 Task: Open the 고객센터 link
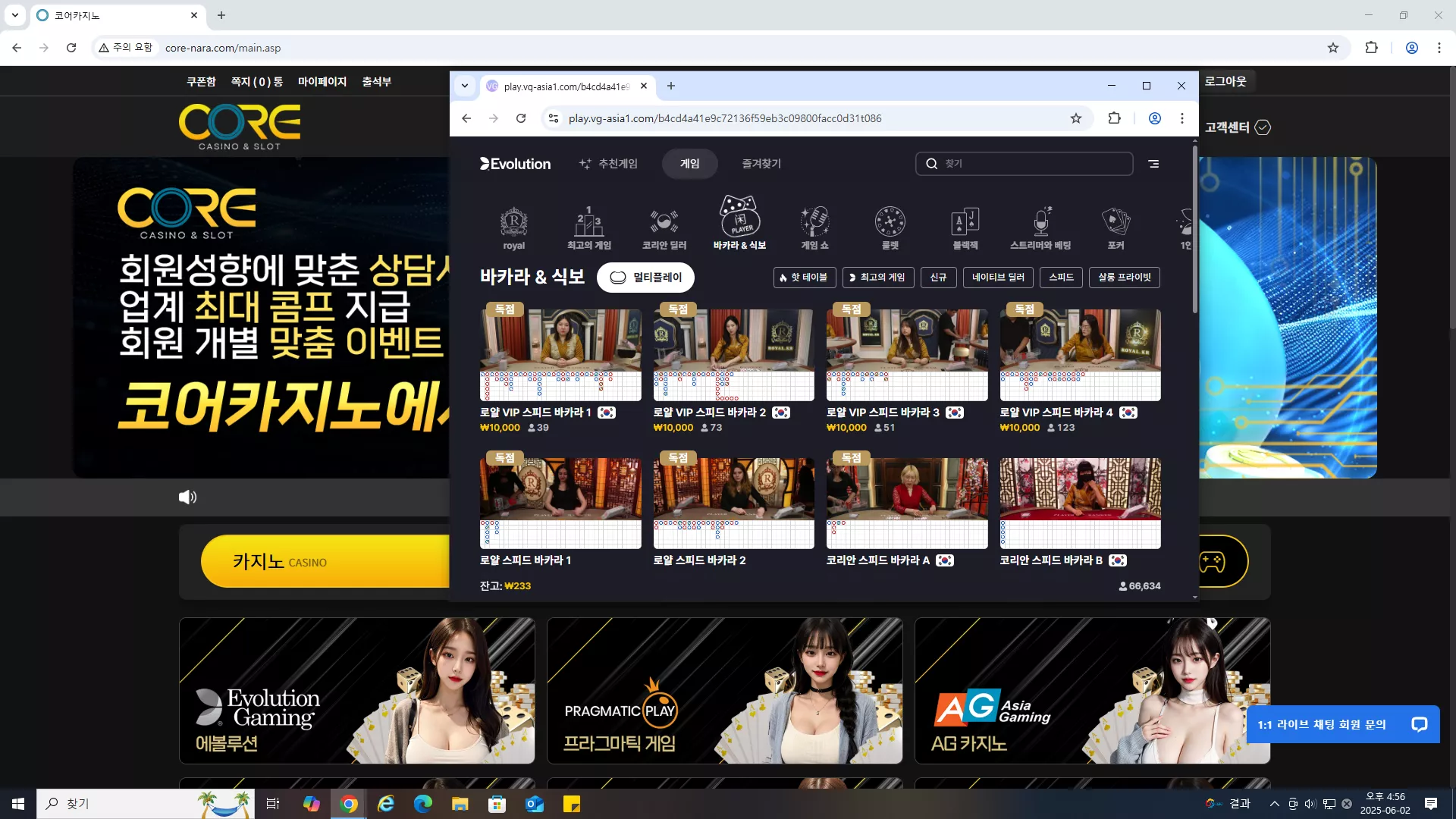point(1238,127)
